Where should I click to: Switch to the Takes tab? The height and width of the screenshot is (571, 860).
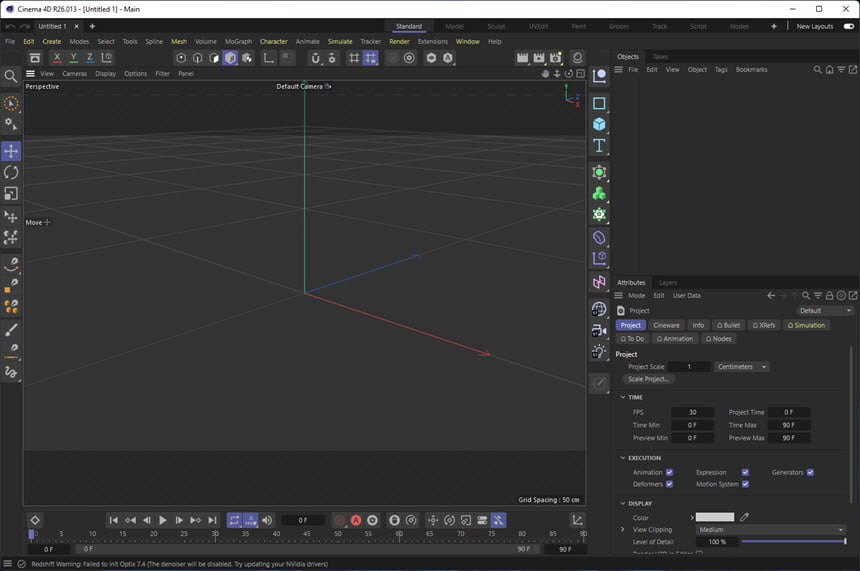660,56
